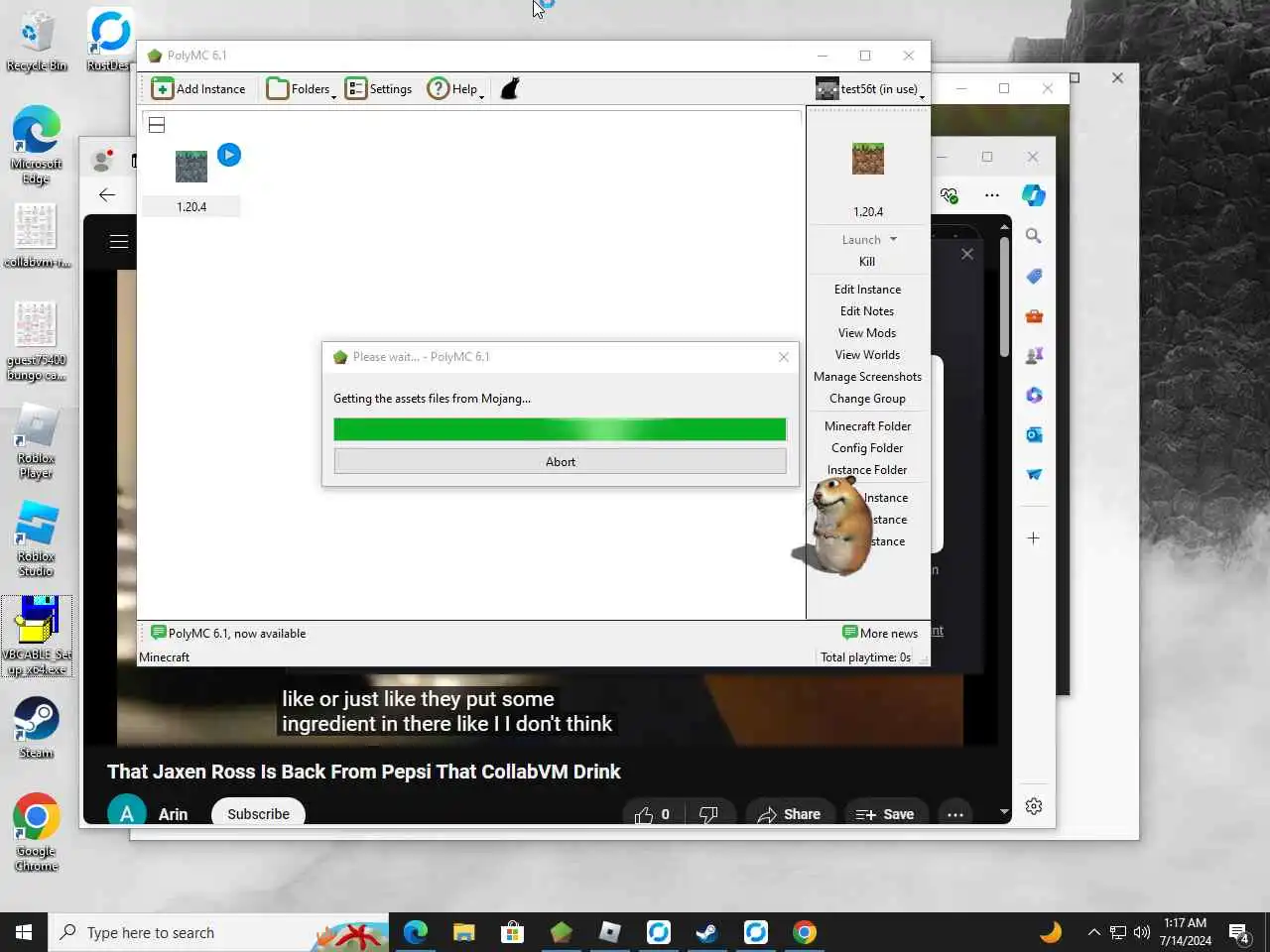Open the Folders dropdown in PolyMC
This screenshot has height=952, width=1270.
click(302, 89)
